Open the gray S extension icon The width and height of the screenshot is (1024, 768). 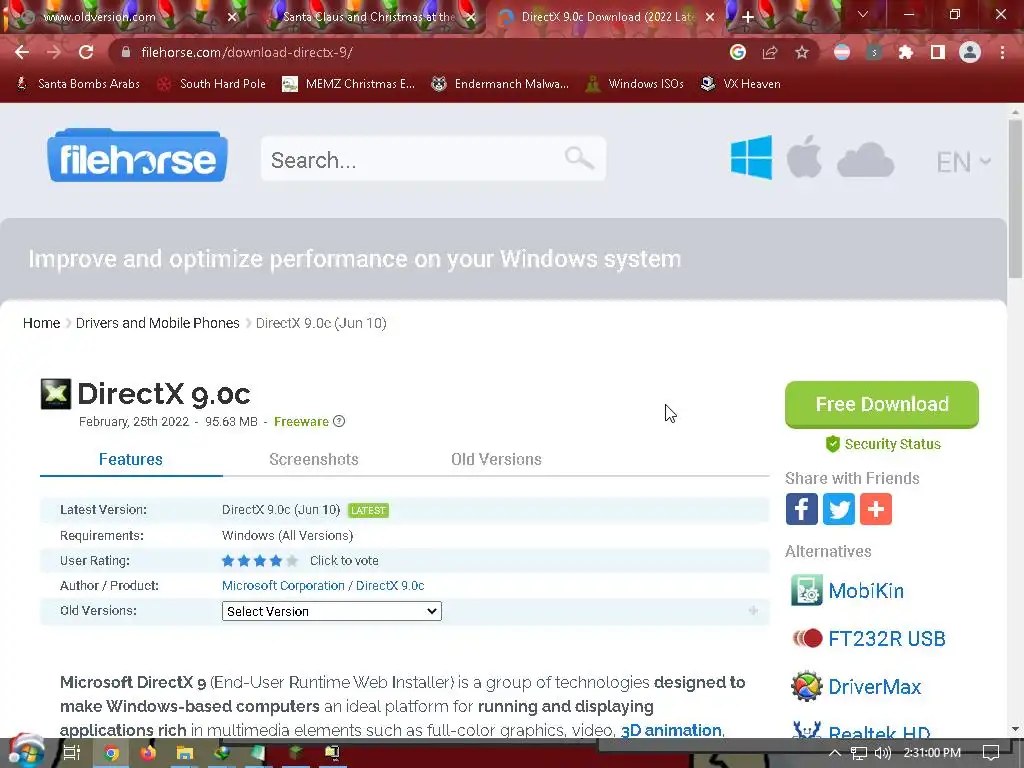click(874, 52)
